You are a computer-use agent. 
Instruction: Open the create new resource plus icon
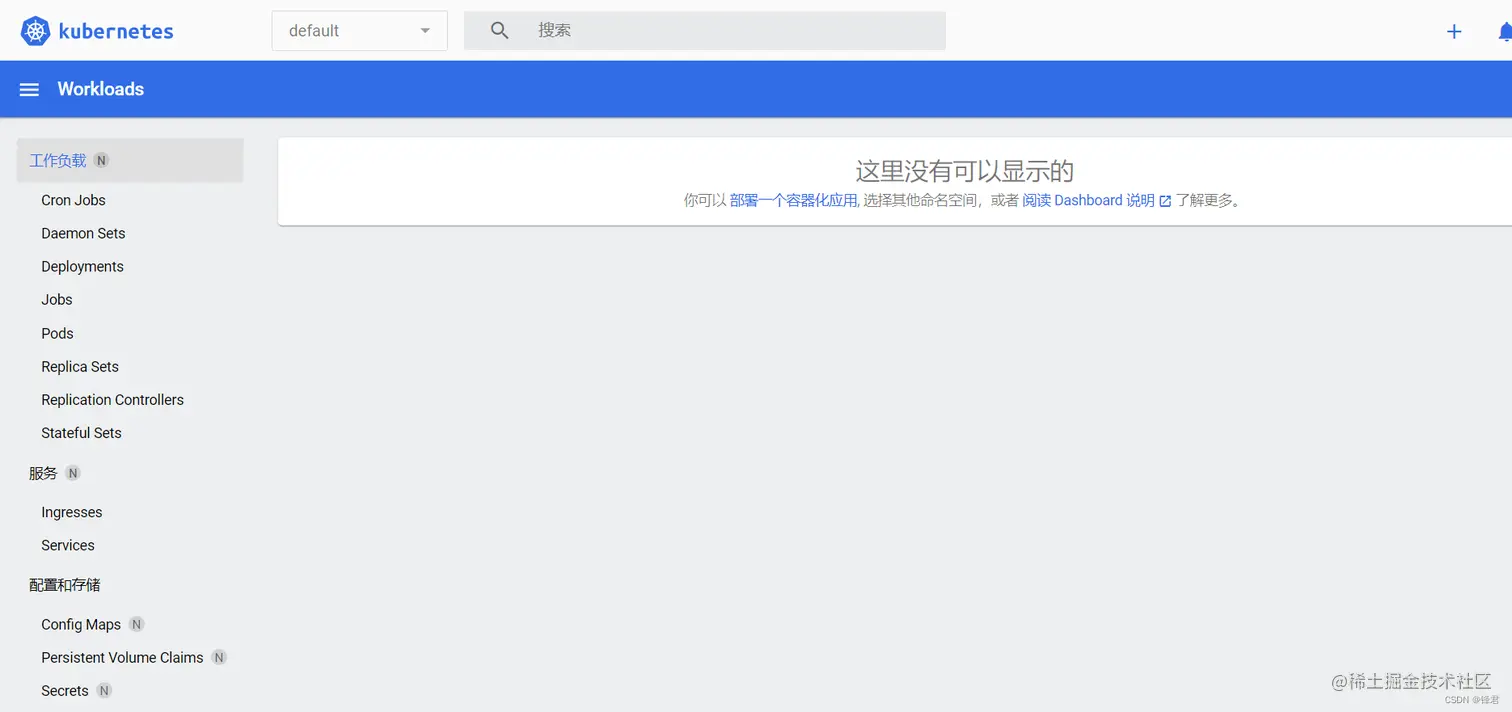pyautogui.click(x=1453, y=30)
